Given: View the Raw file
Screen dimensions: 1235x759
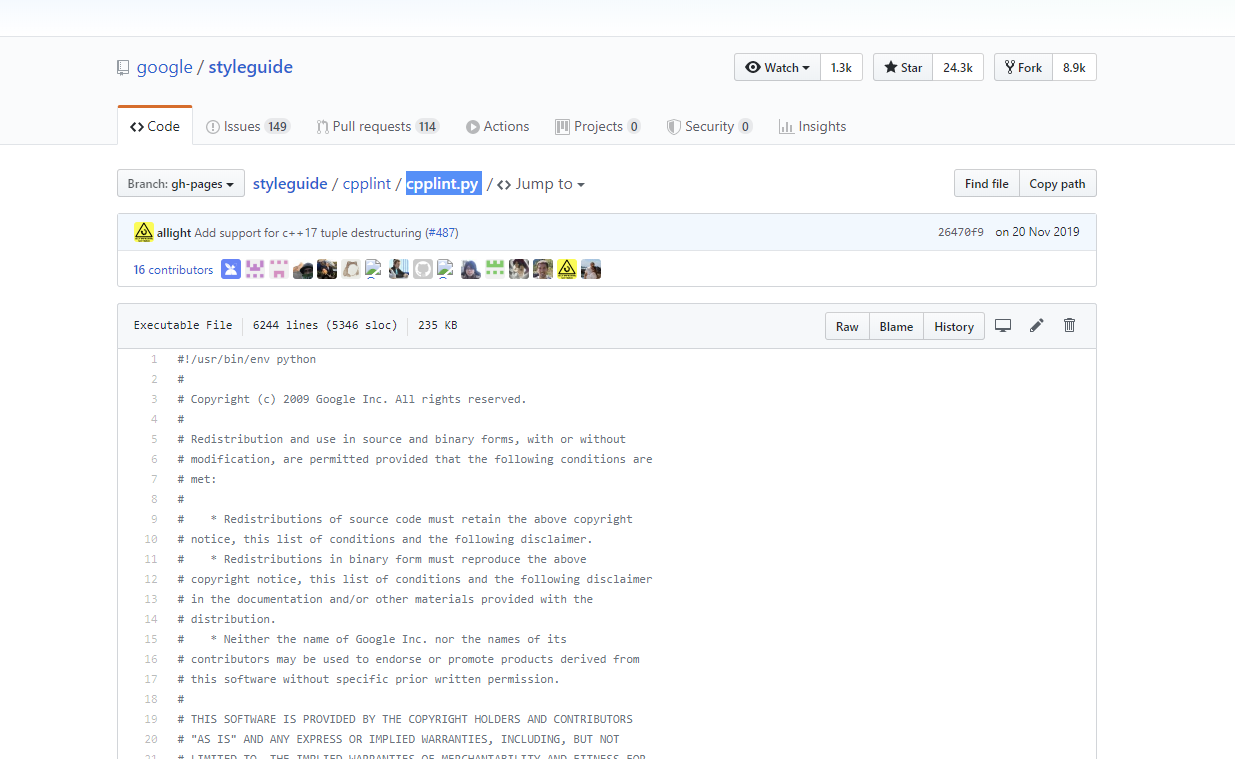Looking at the screenshot, I should (x=847, y=326).
